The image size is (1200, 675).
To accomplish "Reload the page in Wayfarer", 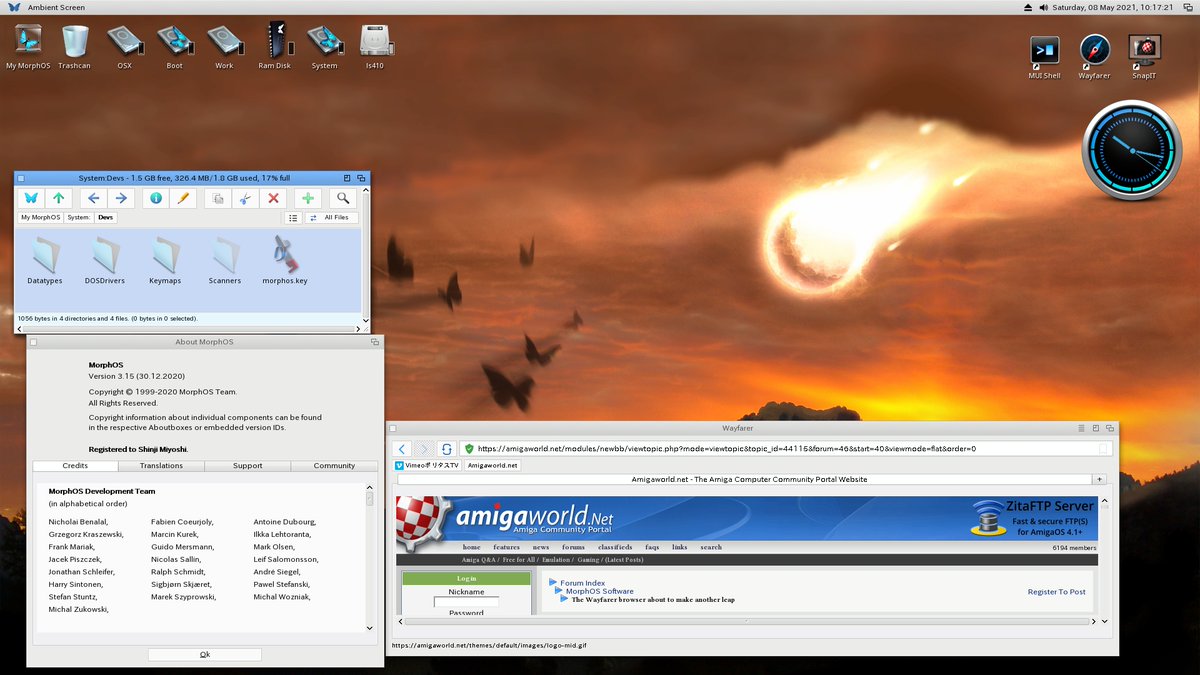I will 446,449.
